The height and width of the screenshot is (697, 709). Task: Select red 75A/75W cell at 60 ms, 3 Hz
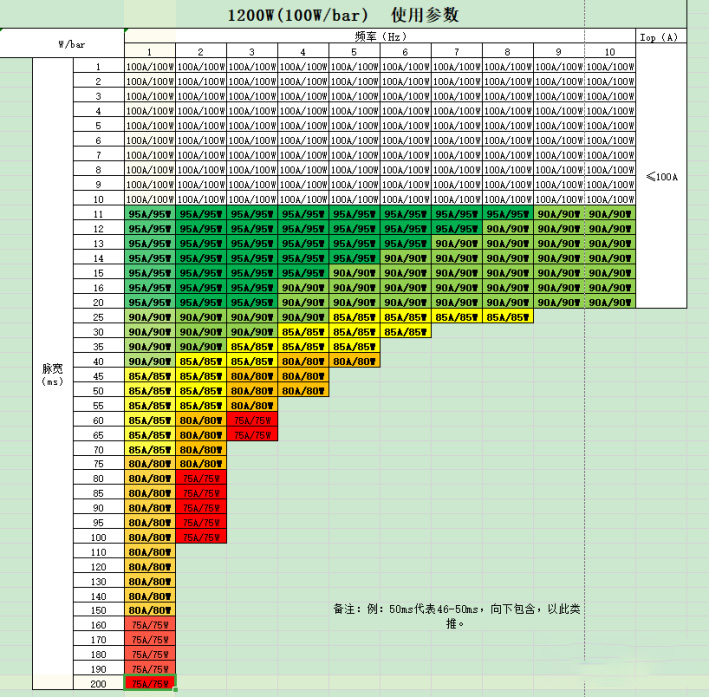(252, 420)
